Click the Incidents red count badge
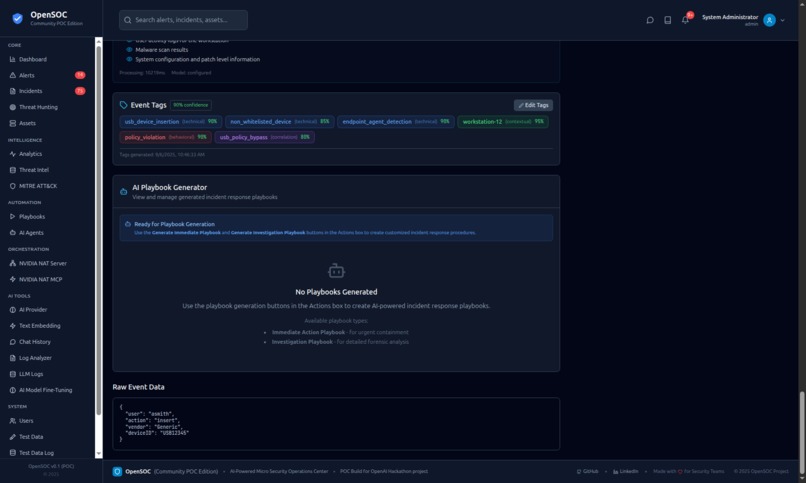Viewport: 806px width, 483px height. pyautogui.click(x=80, y=91)
